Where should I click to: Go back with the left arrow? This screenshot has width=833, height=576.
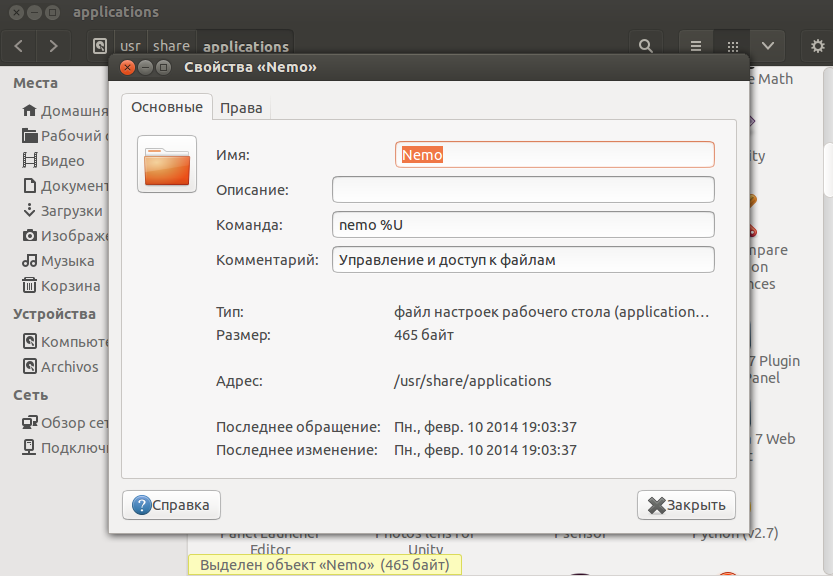pos(19,46)
